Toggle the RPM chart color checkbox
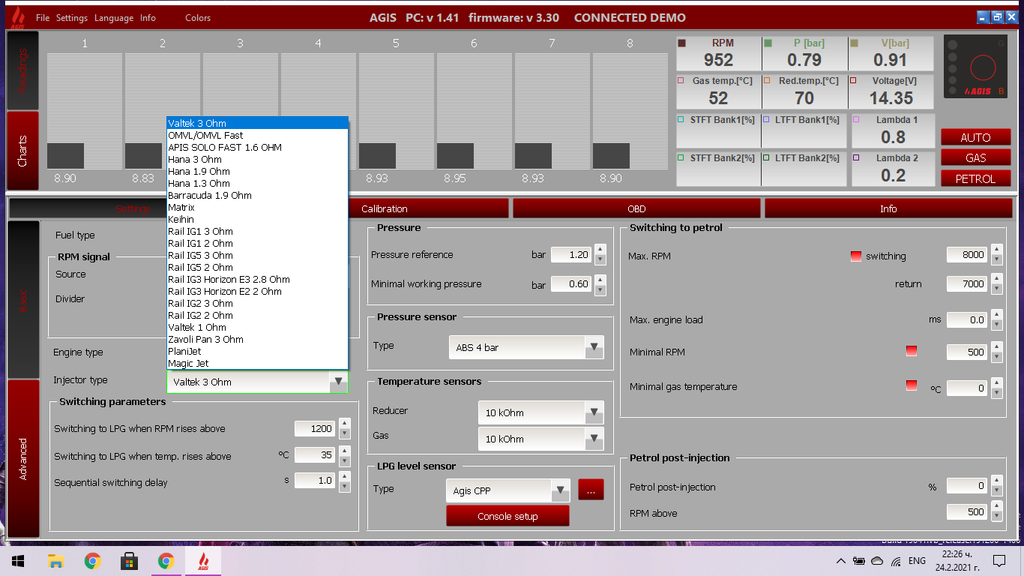 682,43
